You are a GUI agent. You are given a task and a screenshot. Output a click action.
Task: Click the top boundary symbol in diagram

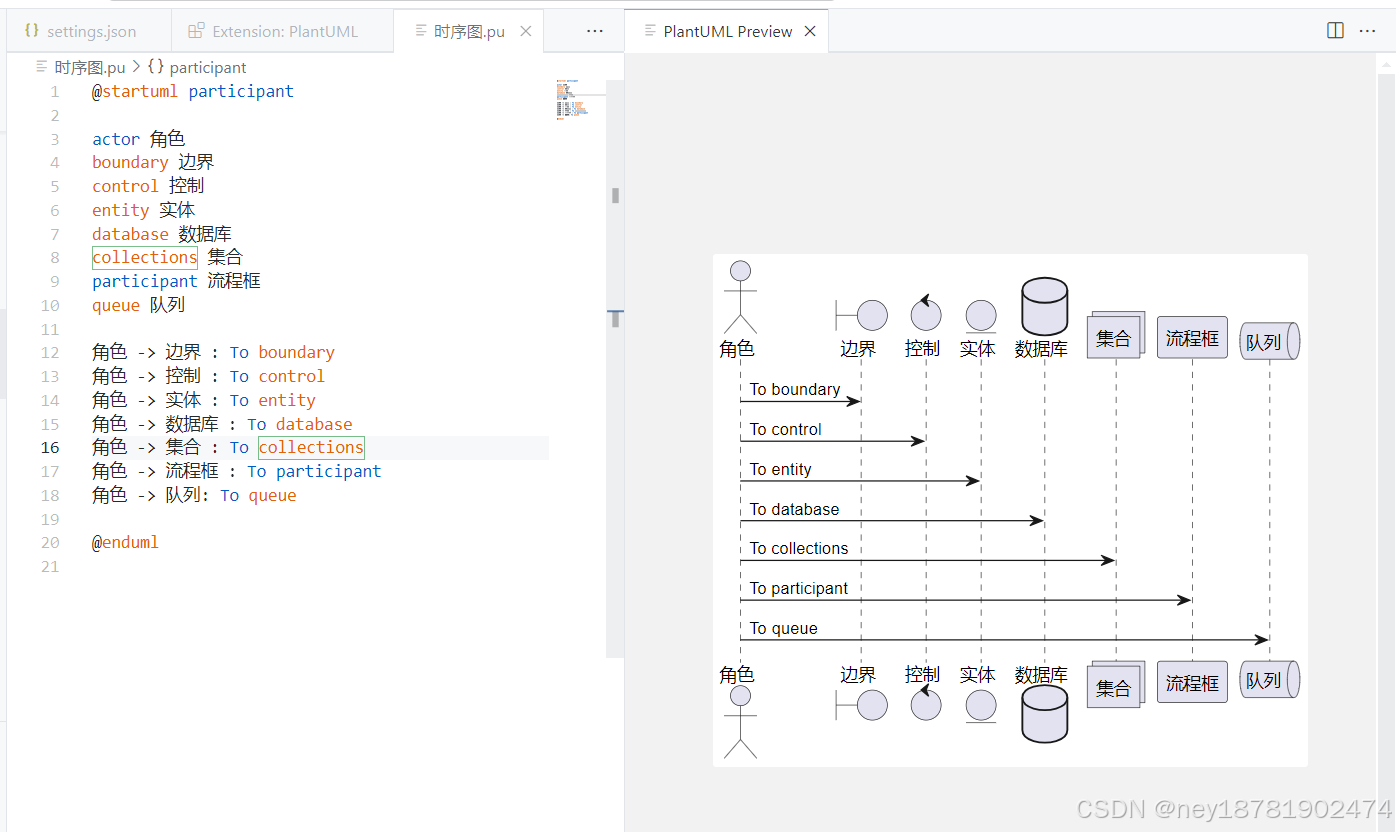861,315
